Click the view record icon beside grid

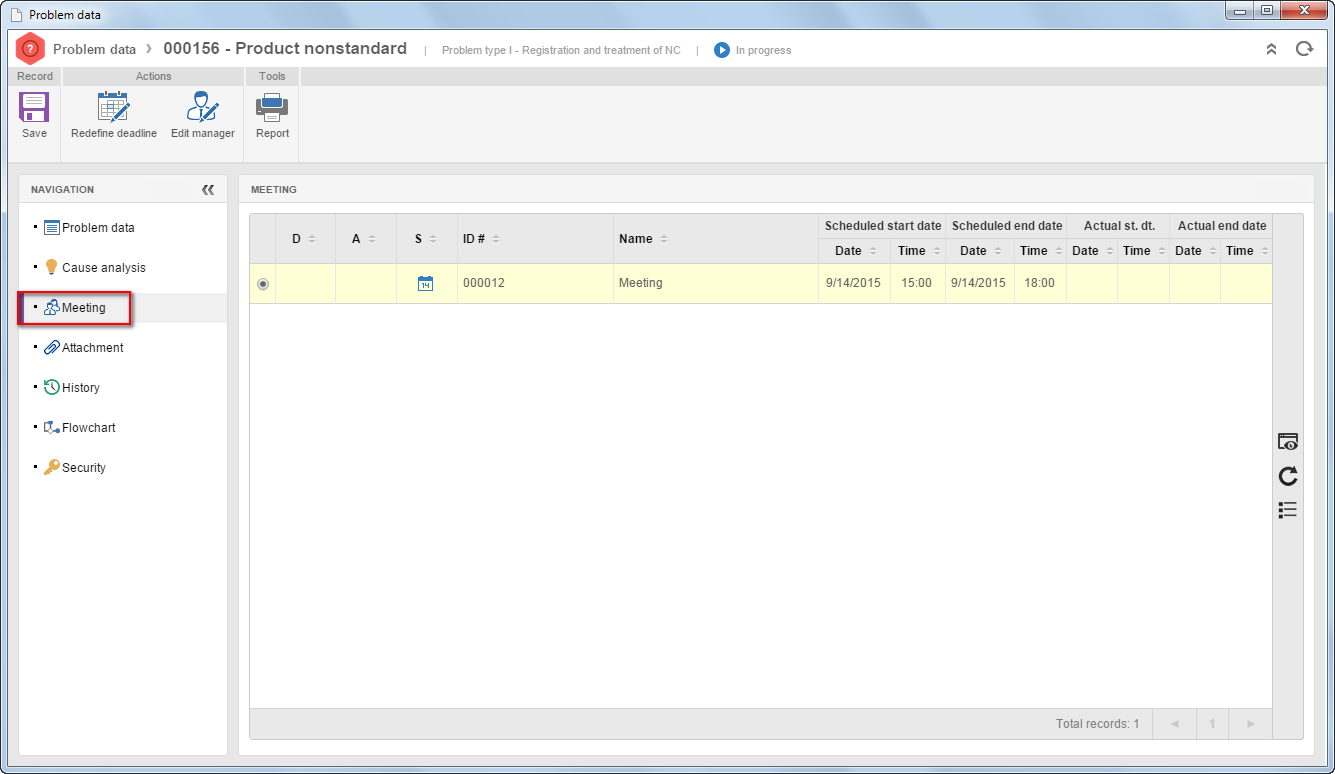pos(1288,441)
